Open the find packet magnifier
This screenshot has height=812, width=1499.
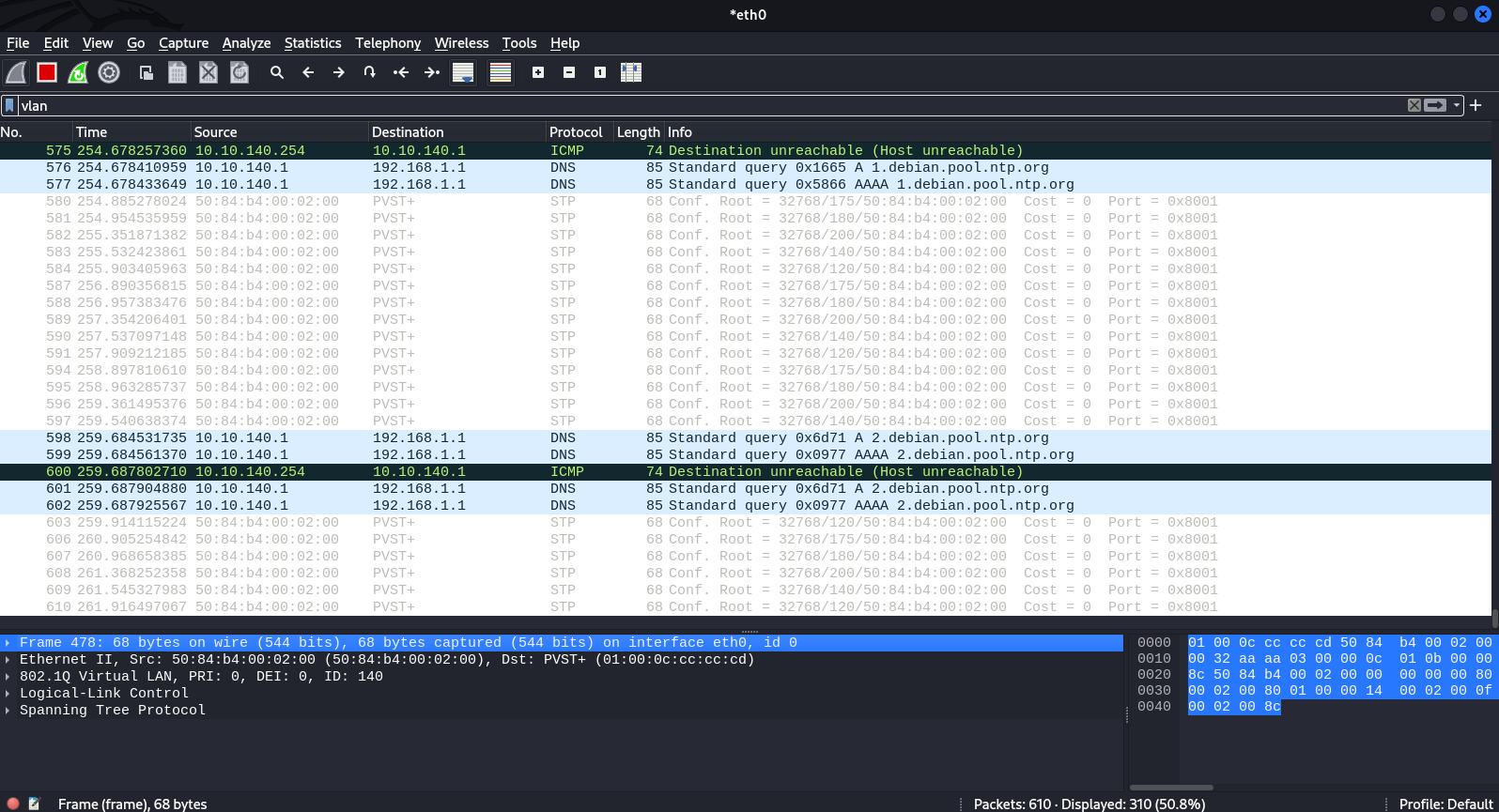click(277, 72)
